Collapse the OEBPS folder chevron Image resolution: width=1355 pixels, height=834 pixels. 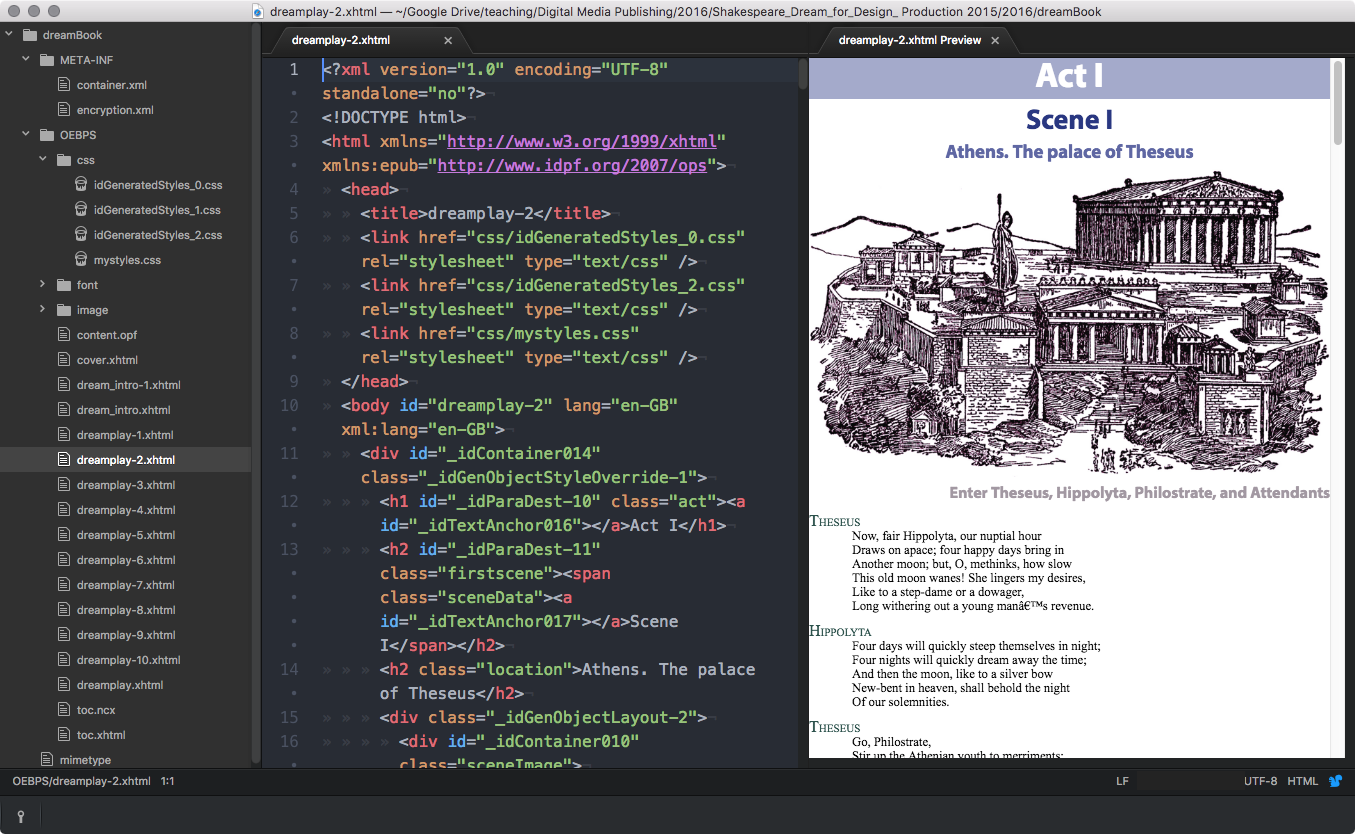point(26,135)
